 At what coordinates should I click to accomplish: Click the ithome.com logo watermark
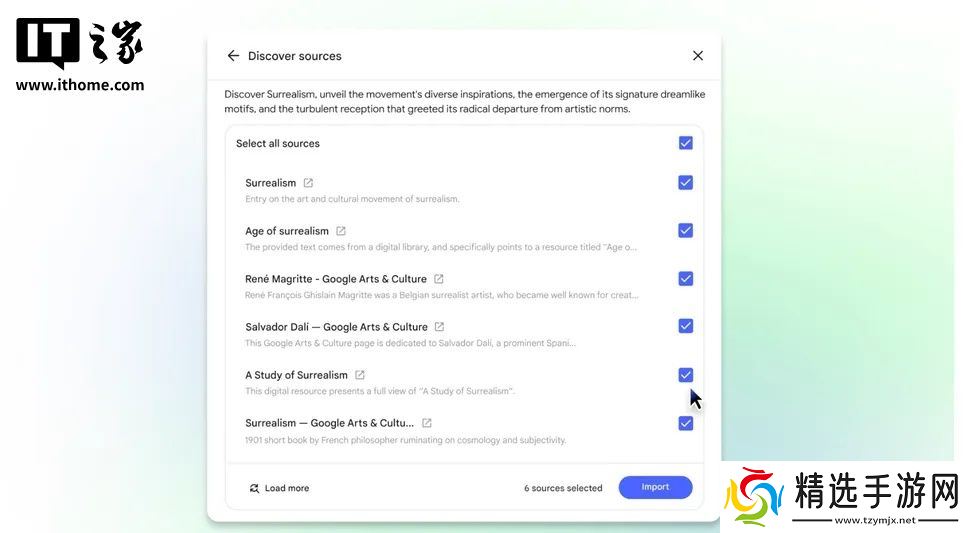tap(80, 56)
